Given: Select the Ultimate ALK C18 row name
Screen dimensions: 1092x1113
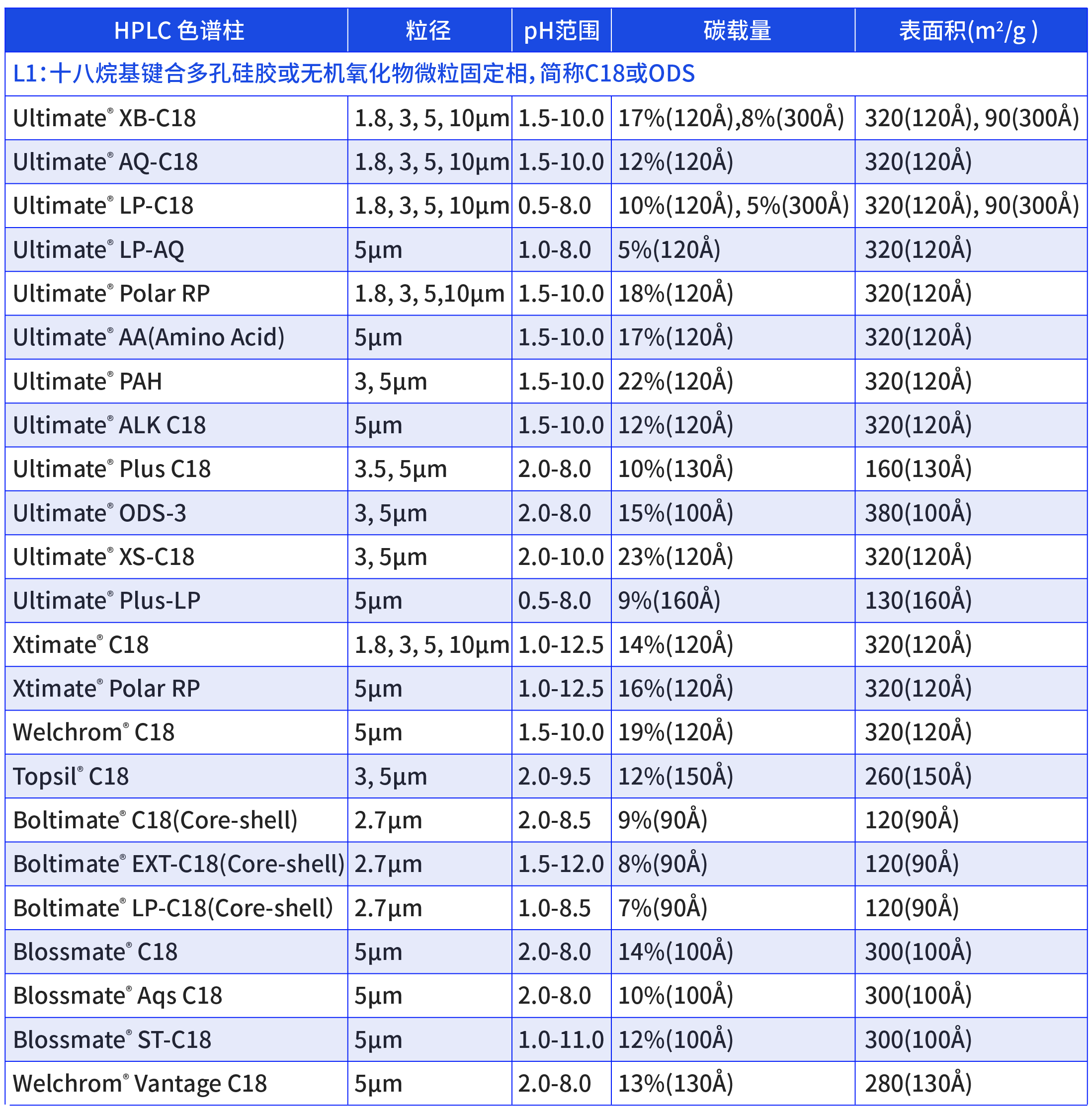Looking at the screenshot, I should [x=109, y=425].
